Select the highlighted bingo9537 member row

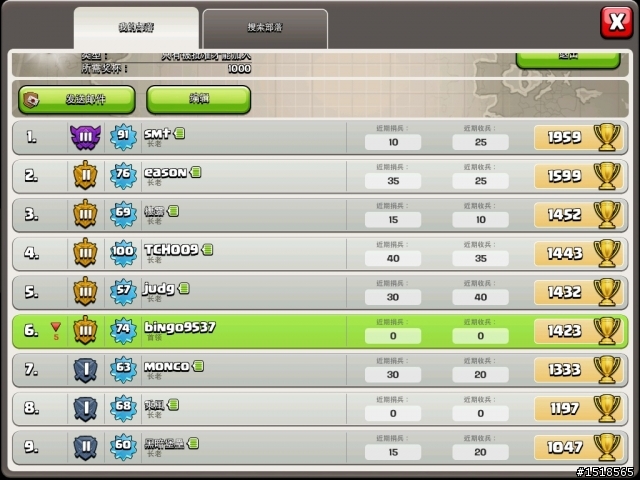coord(320,331)
